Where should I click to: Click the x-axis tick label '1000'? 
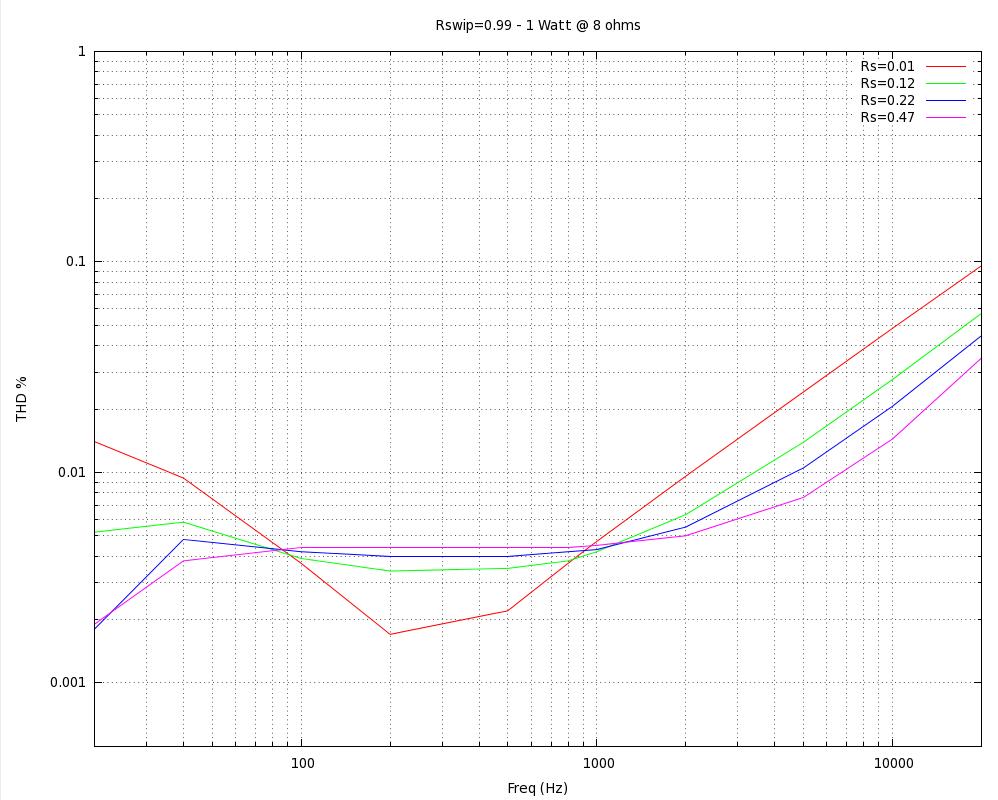tap(598, 763)
